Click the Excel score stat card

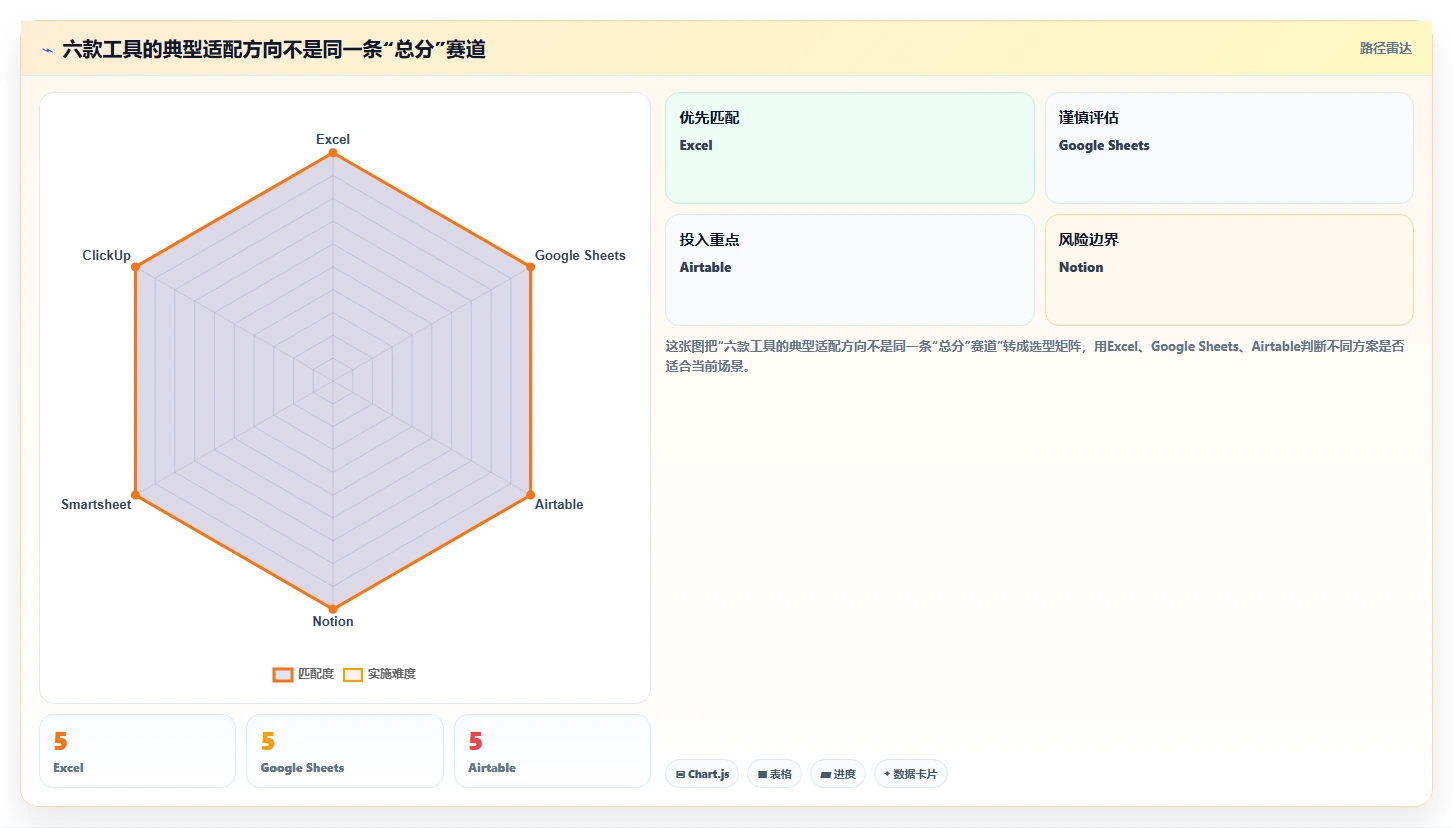click(137, 751)
